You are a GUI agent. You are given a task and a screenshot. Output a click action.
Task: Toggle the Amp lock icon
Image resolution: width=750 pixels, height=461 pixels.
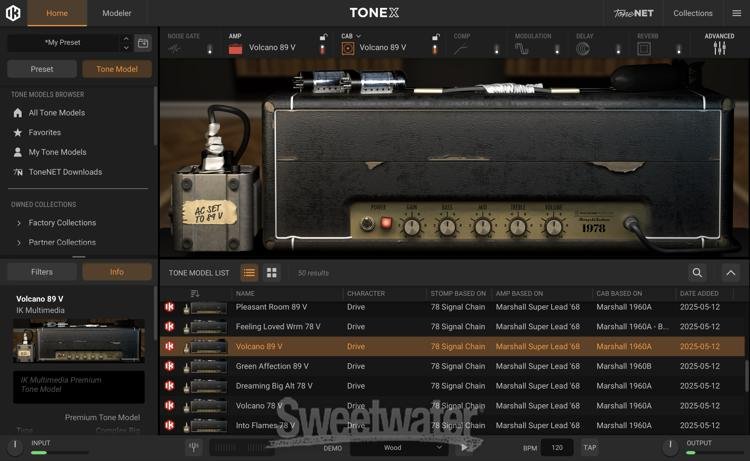(x=323, y=37)
